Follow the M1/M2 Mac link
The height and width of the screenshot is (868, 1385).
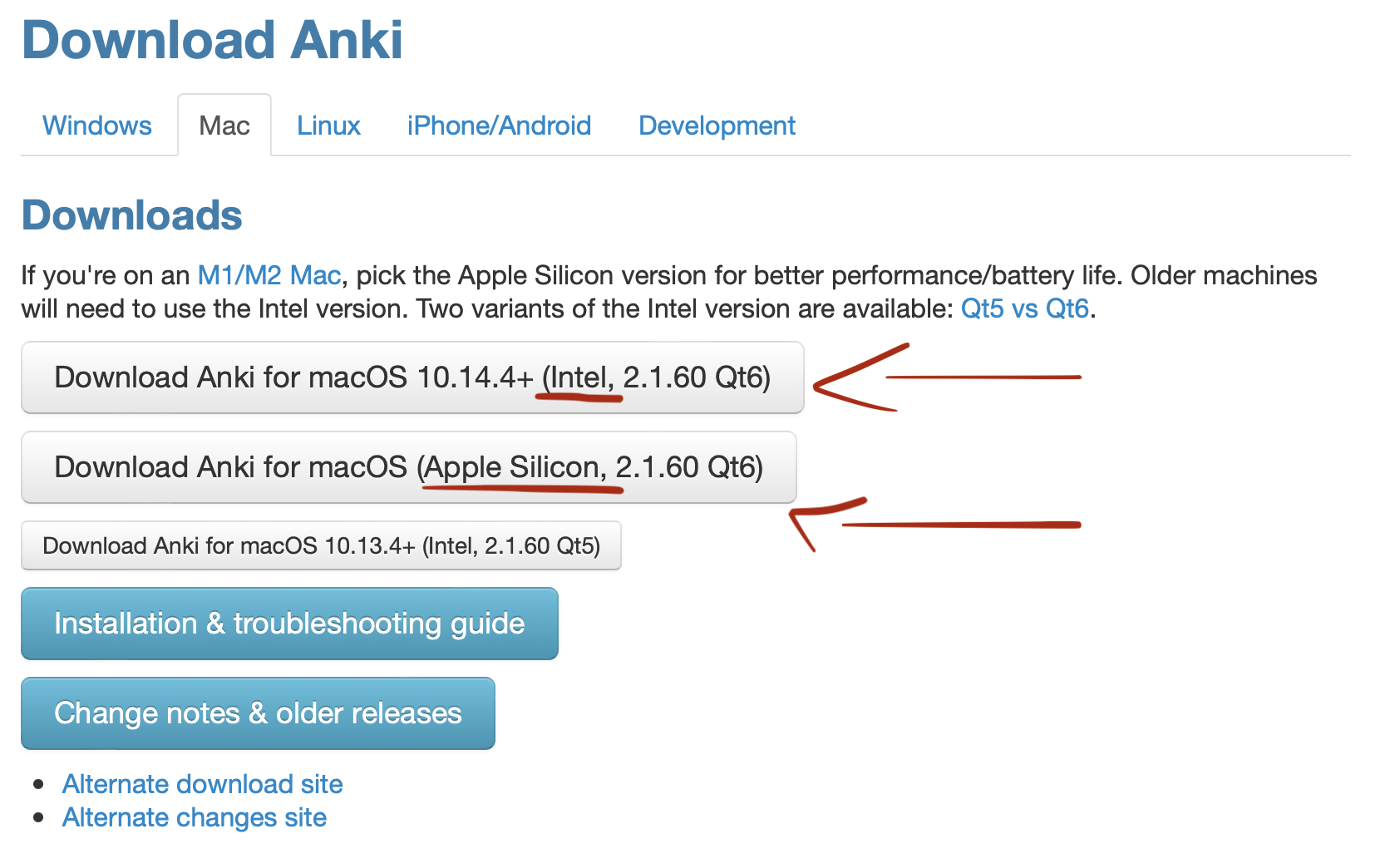(x=269, y=275)
